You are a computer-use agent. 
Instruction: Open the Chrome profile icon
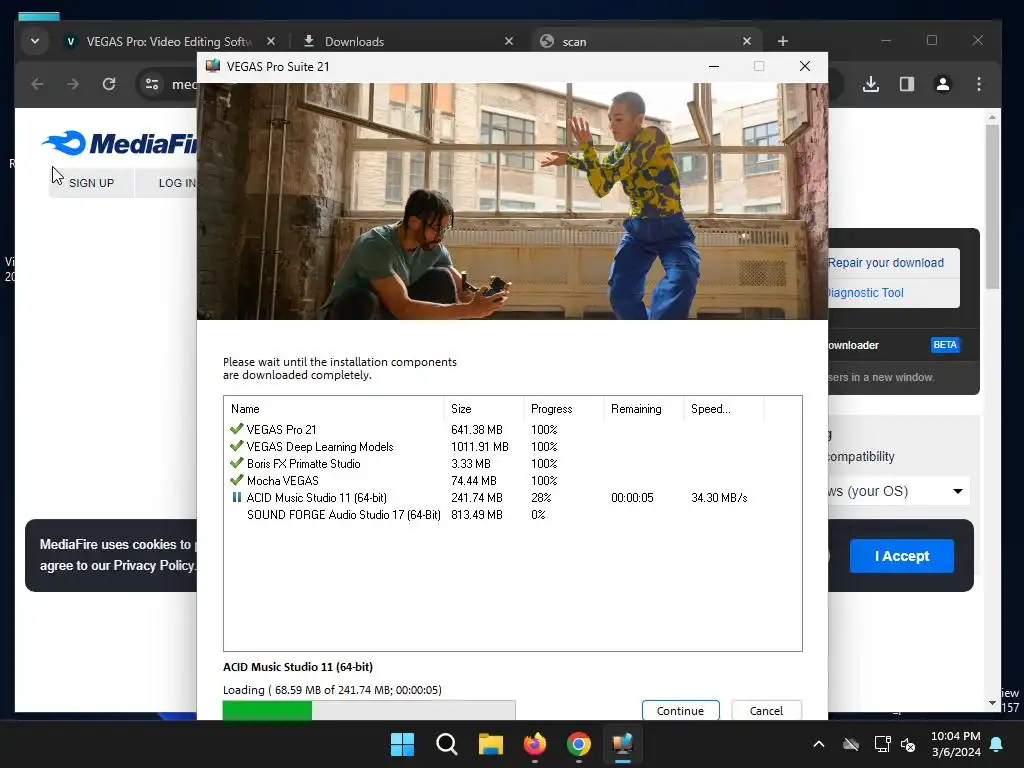tap(942, 84)
